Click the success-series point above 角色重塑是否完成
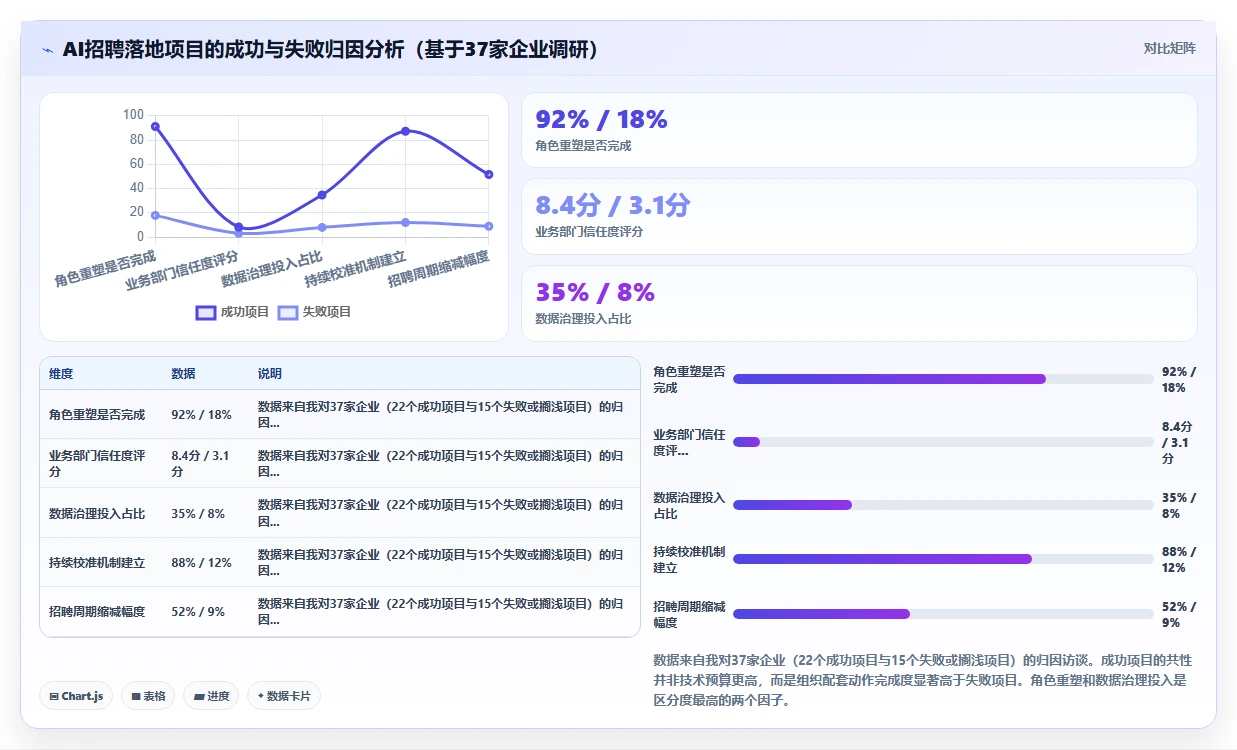The width and height of the screenshot is (1237, 750). tap(155, 127)
